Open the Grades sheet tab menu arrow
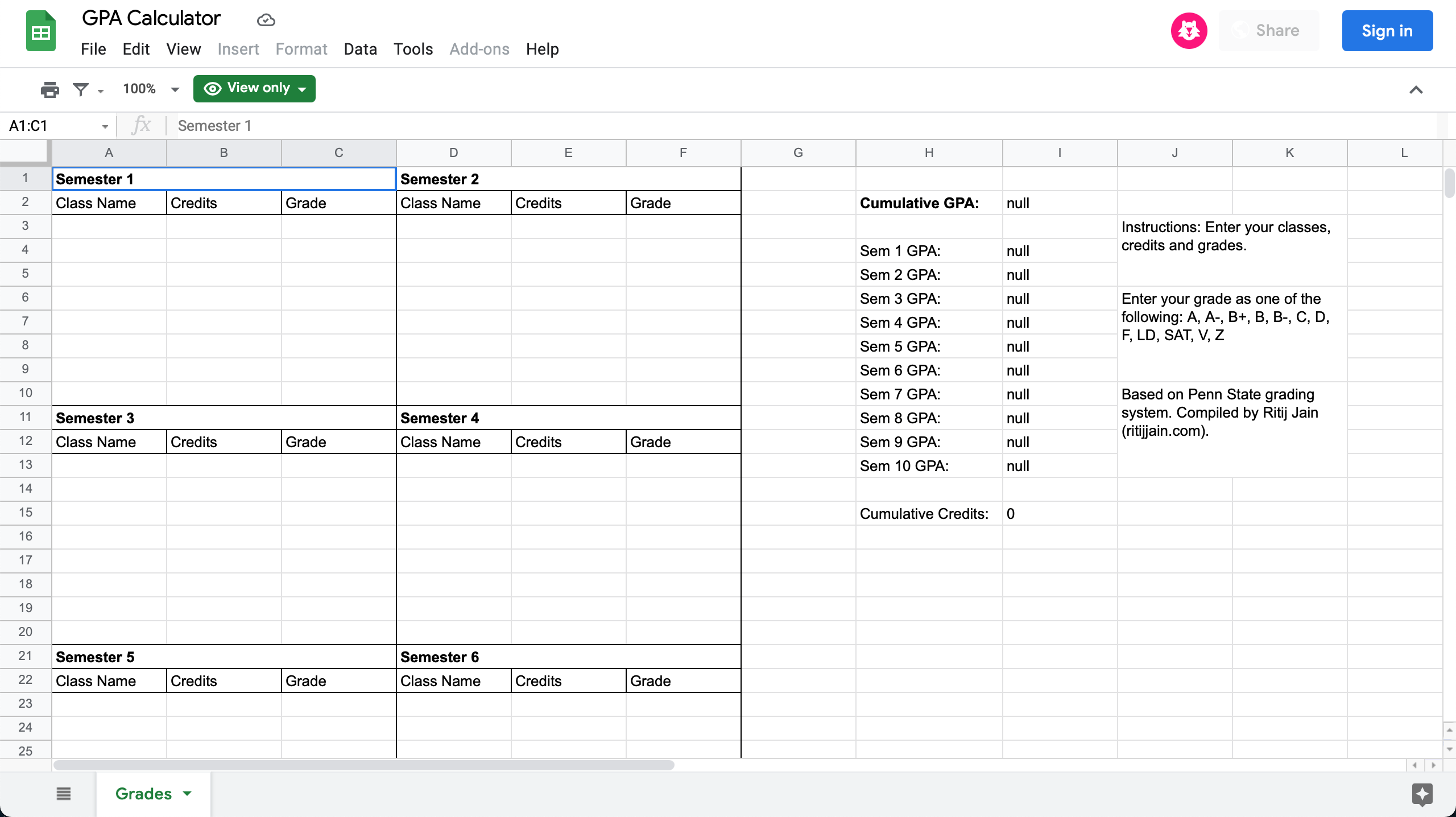Screen dimensions: 1456x817 187,793
